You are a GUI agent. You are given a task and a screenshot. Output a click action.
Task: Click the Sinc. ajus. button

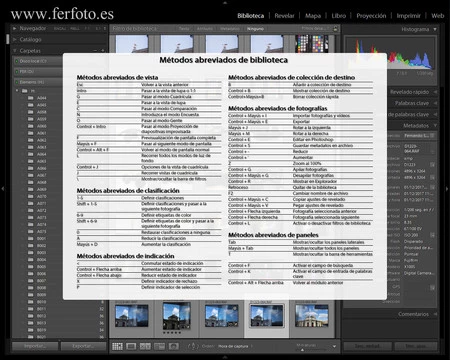tap(416, 346)
